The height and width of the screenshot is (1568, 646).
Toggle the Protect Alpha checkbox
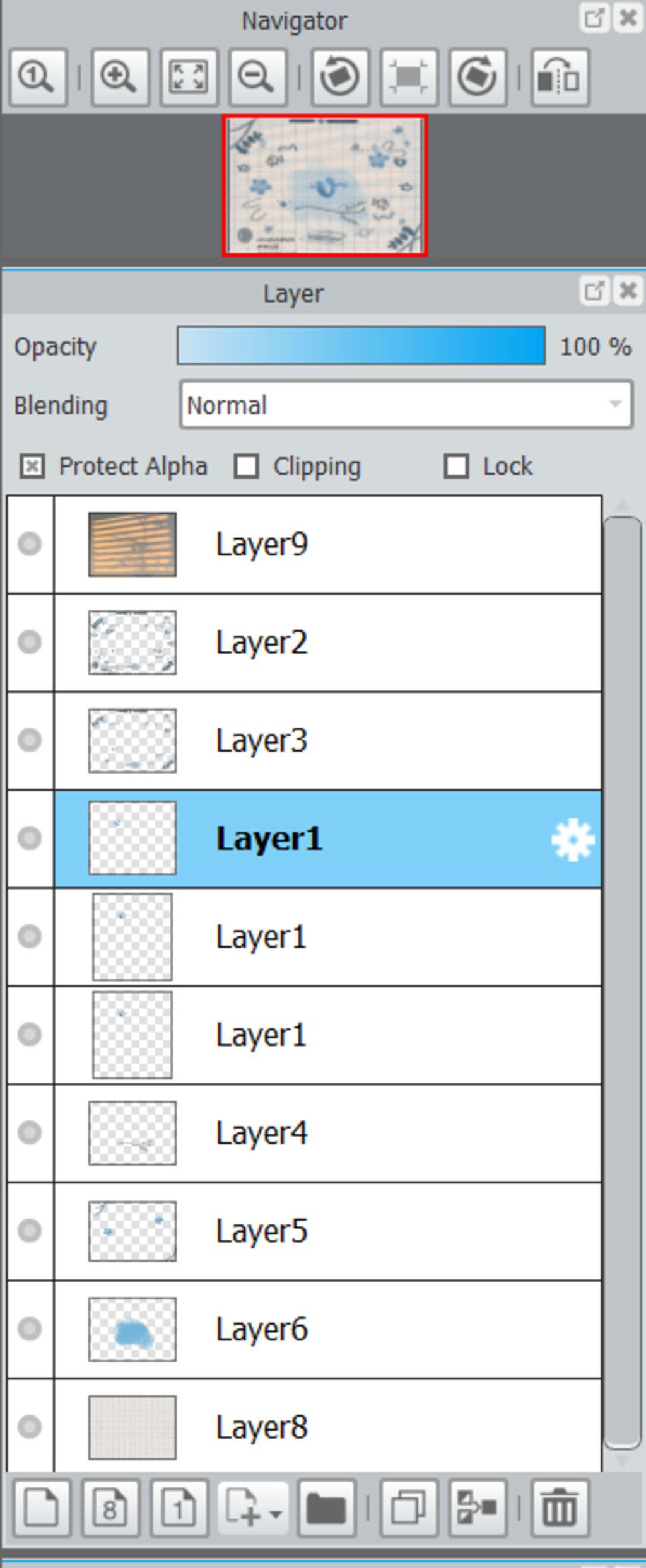click(x=32, y=467)
